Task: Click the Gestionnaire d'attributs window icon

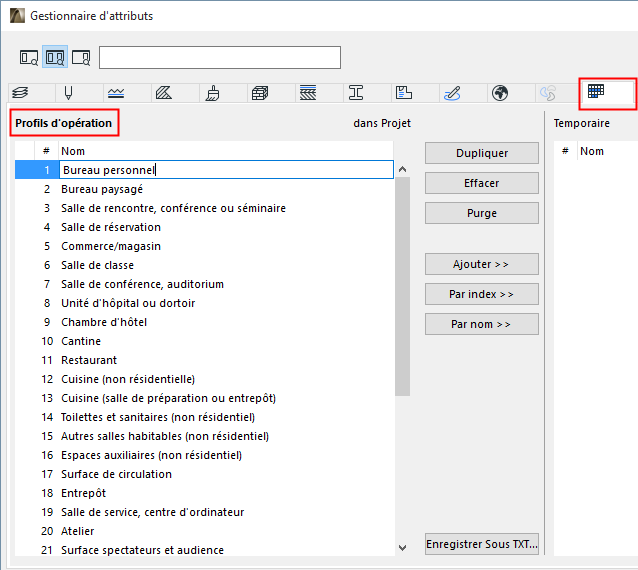Action: coord(17,15)
